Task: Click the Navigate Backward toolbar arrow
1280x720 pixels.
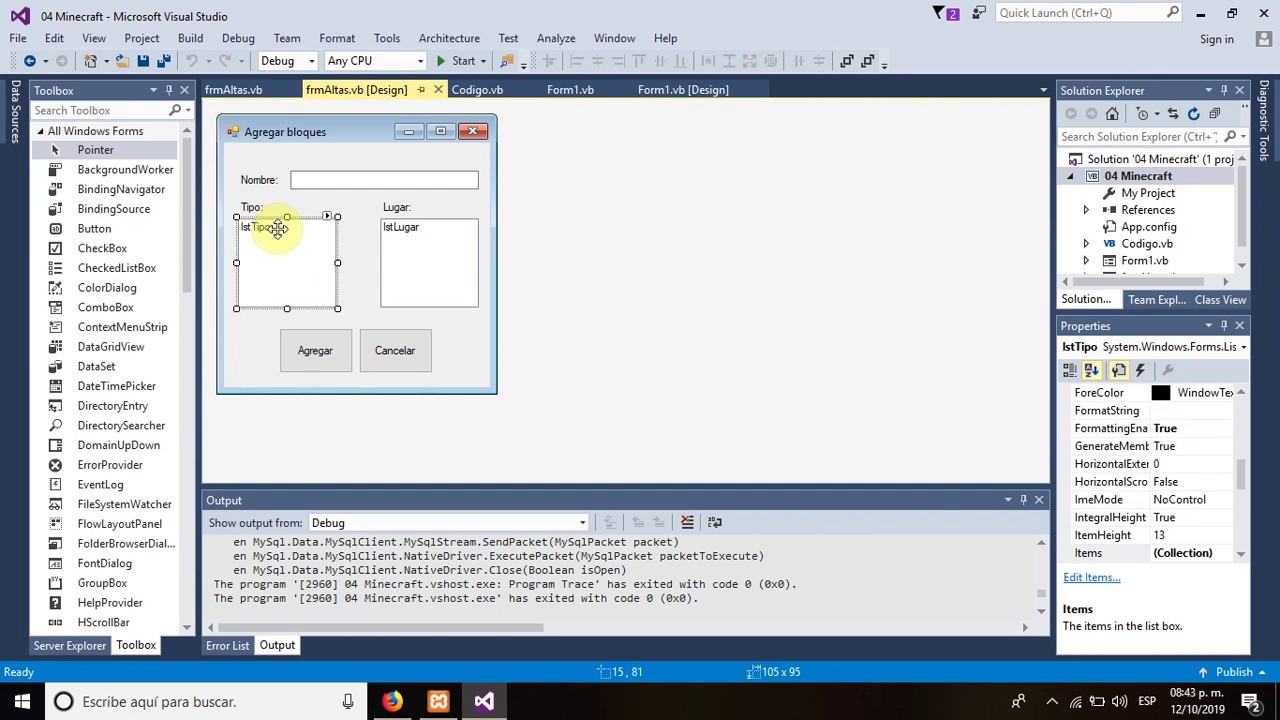Action: (x=29, y=61)
